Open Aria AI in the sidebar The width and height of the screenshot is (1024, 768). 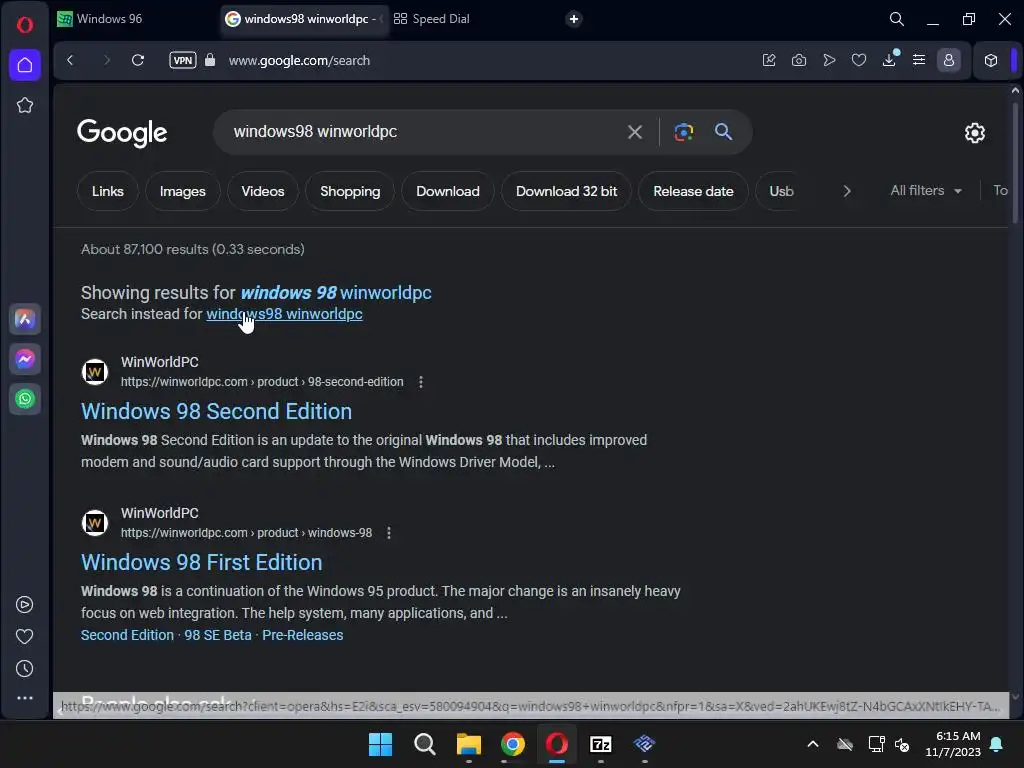tap(25, 319)
